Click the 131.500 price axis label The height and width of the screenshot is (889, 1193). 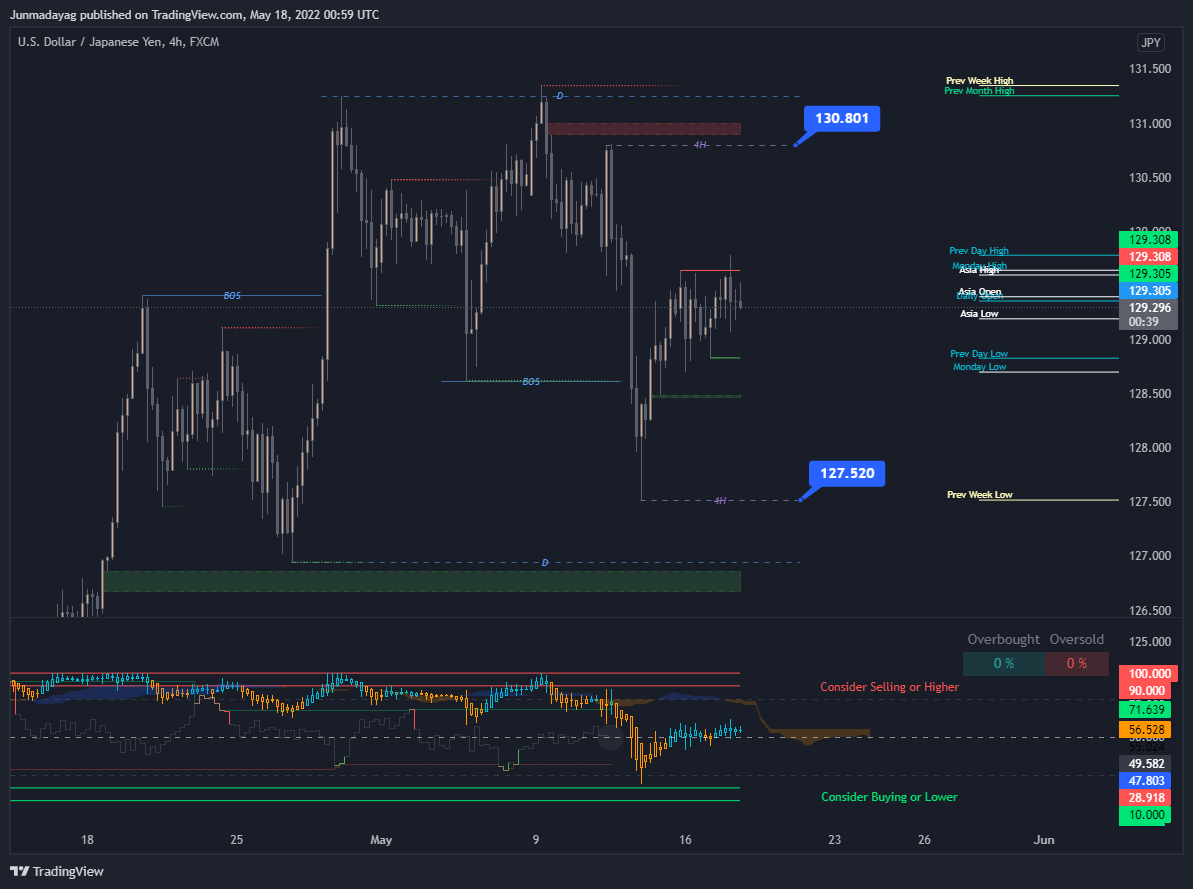click(1150, 69)
